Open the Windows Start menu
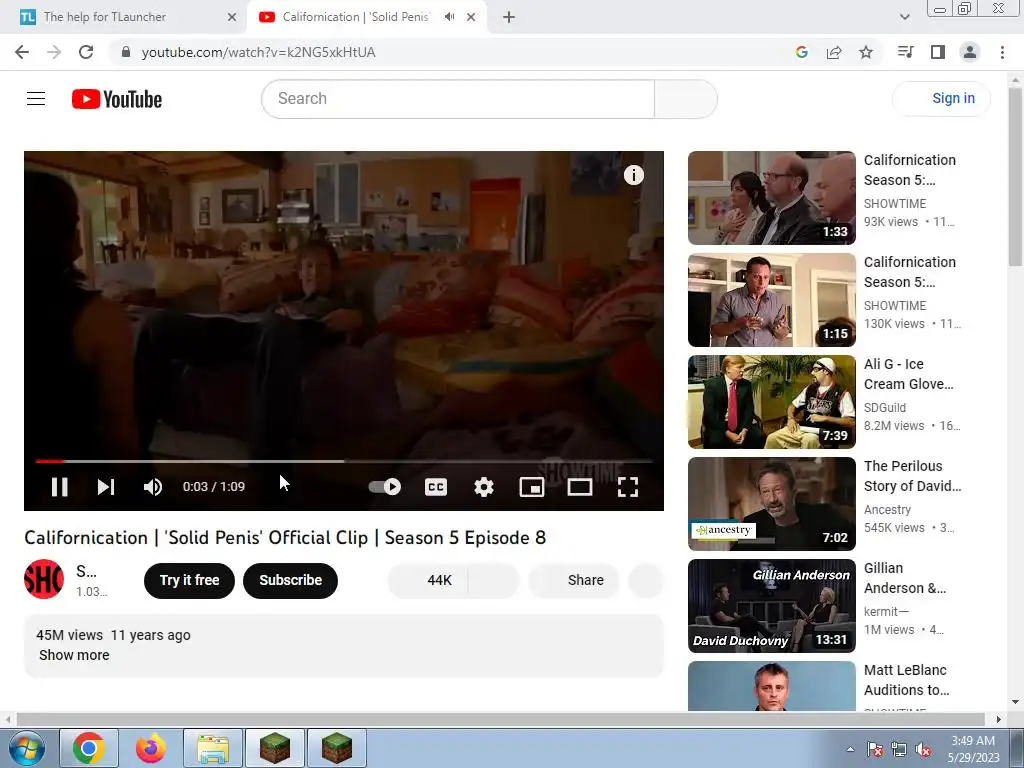The image size is (1024, 768). tap(26, 748)
